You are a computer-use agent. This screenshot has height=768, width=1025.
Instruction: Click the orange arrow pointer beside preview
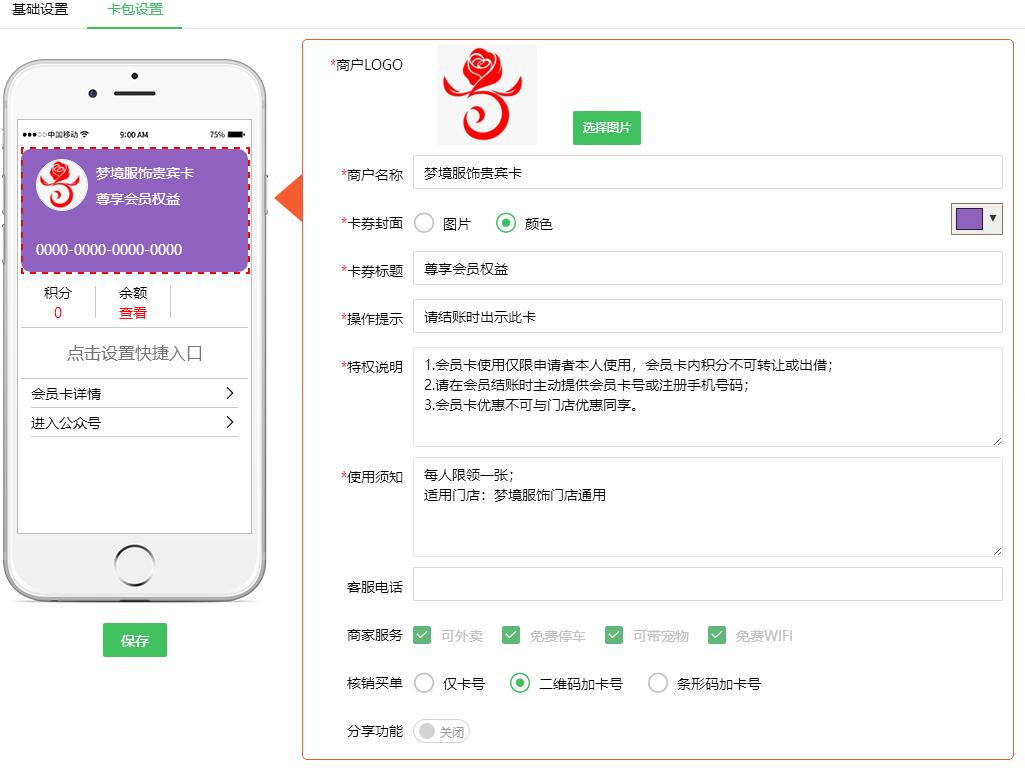[289, 197]
